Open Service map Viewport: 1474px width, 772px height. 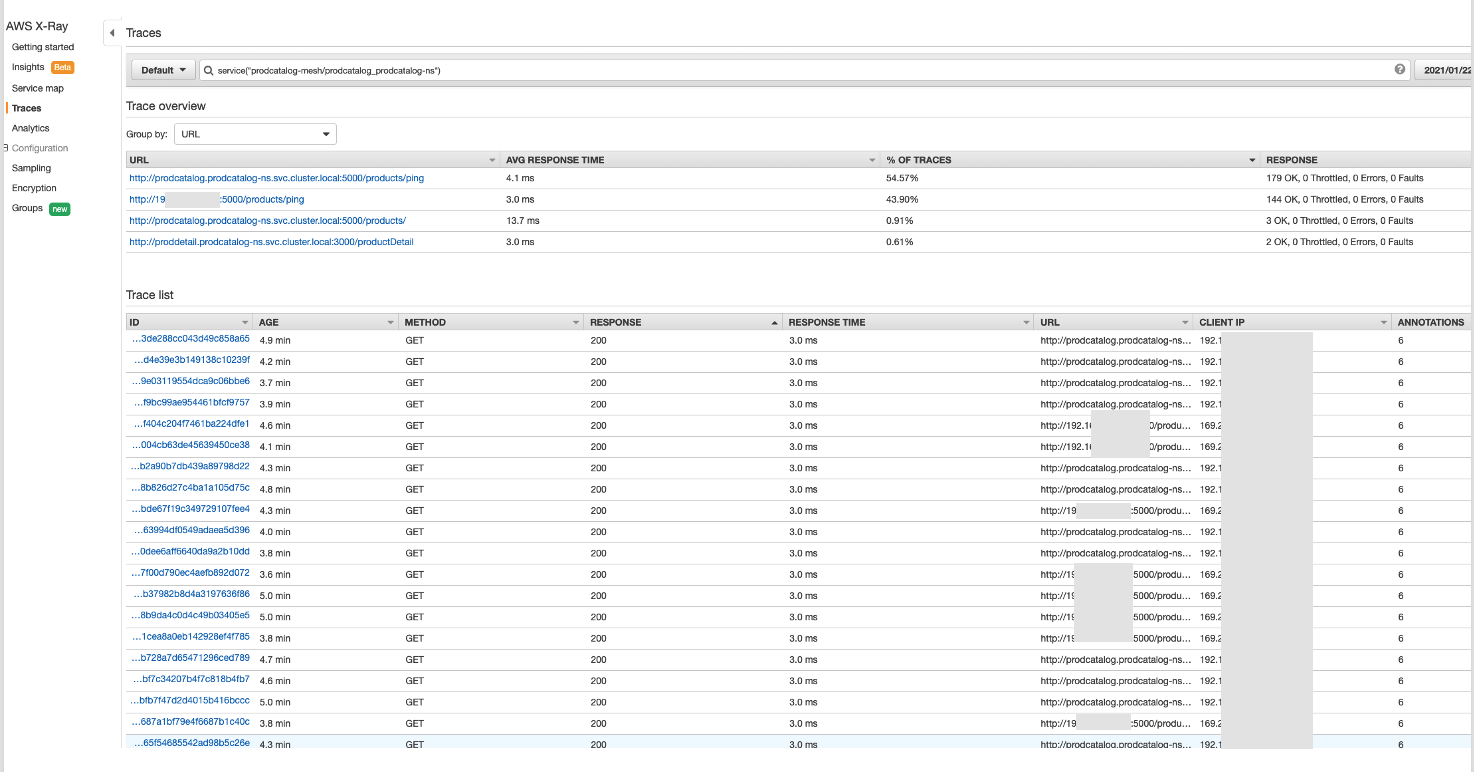[38, 88]
